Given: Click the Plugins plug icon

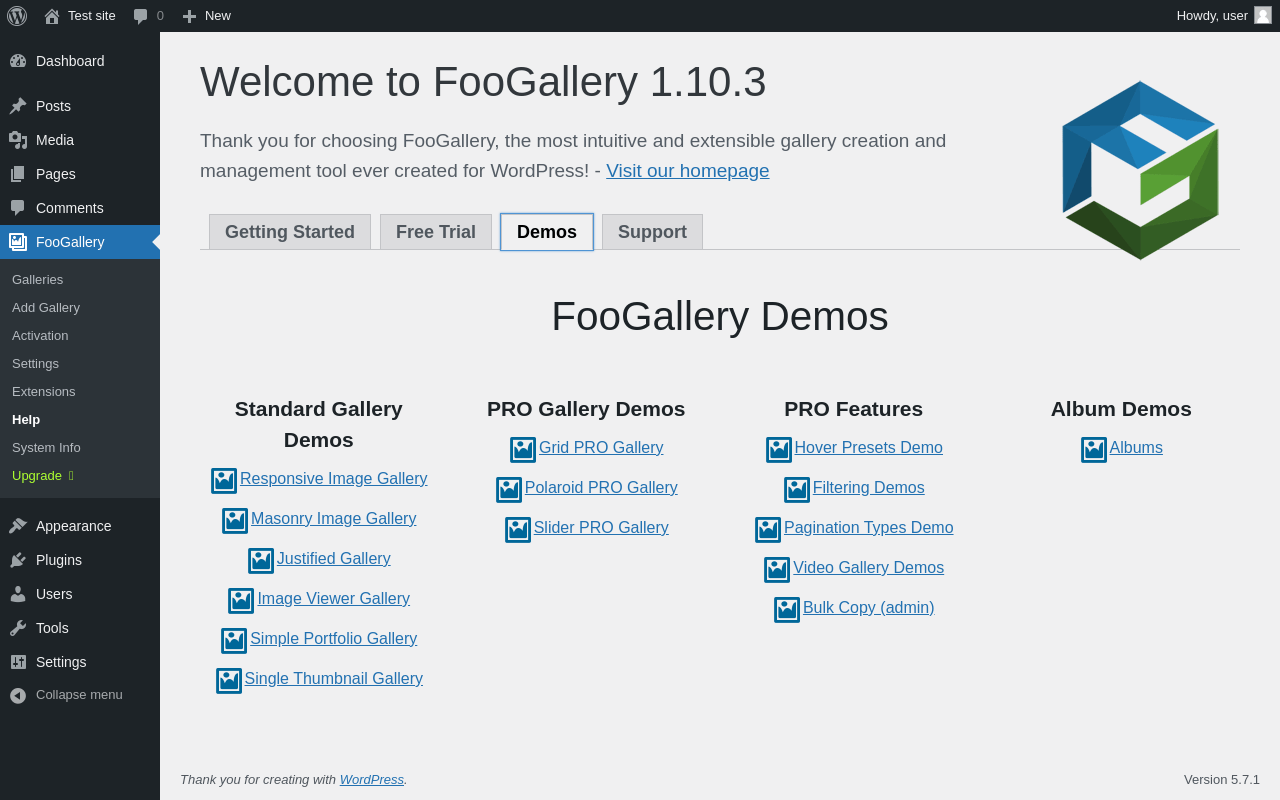Looking at the screenshot, I should (18, 560).
